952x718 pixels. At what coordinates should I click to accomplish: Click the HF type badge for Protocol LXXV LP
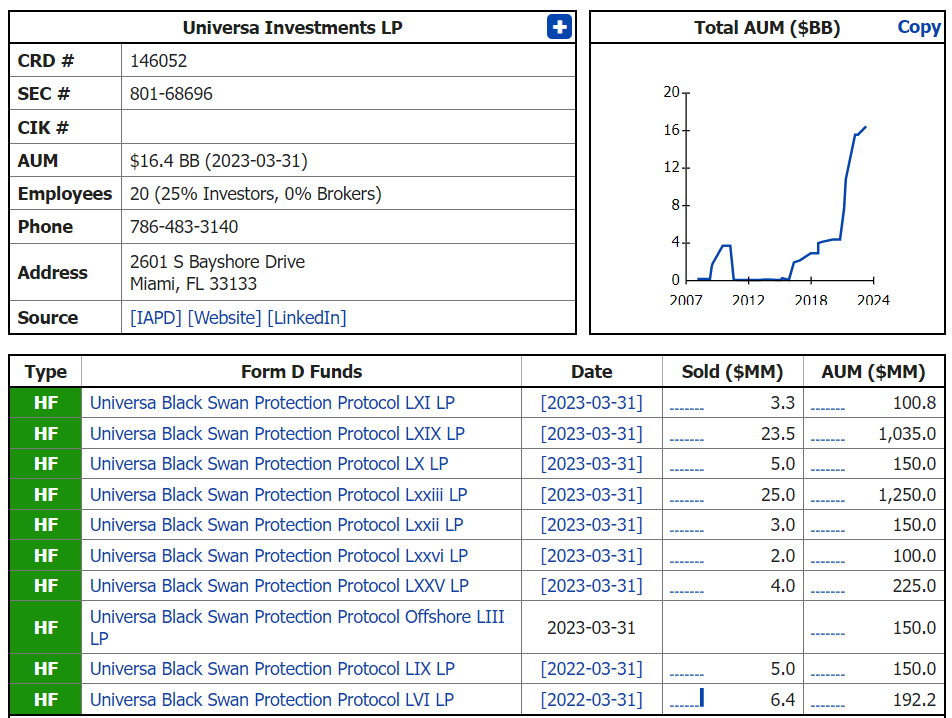(x=46, y=586)
